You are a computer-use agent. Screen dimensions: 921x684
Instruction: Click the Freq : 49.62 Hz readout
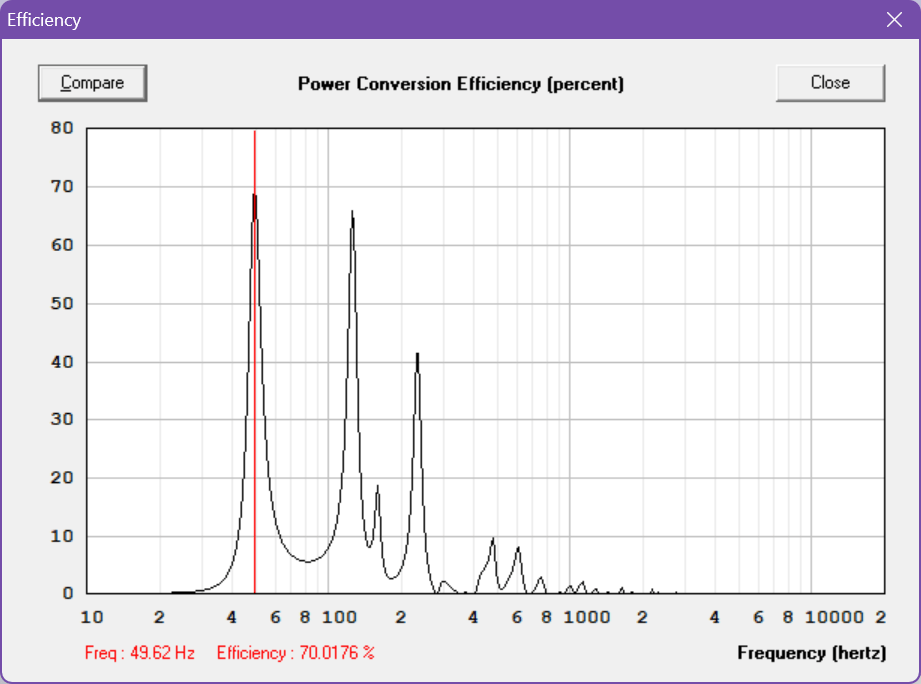pyautogui.click(x=140, y=653)
